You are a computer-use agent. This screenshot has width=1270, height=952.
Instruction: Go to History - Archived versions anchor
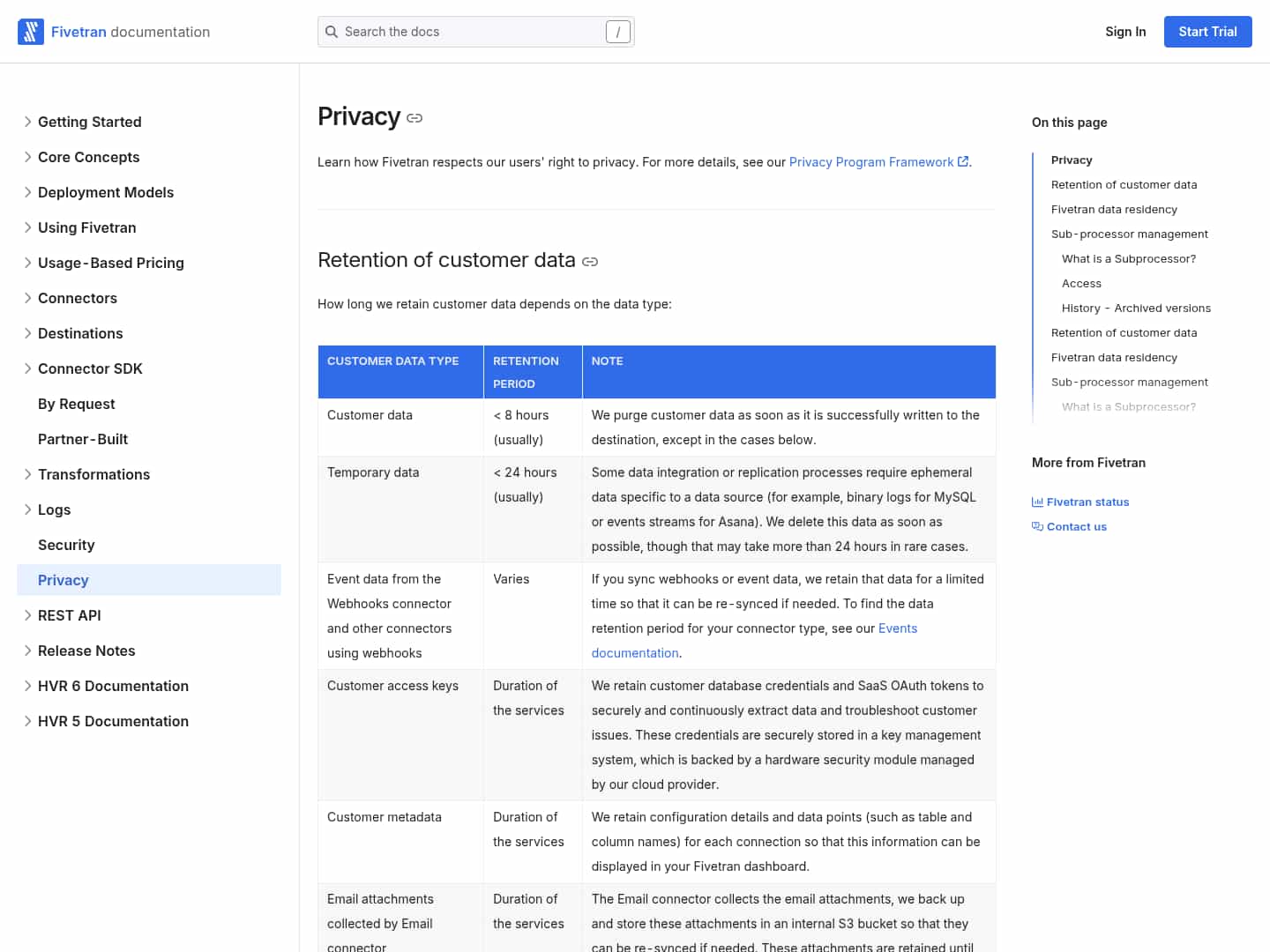click(x=1136, y=309)
